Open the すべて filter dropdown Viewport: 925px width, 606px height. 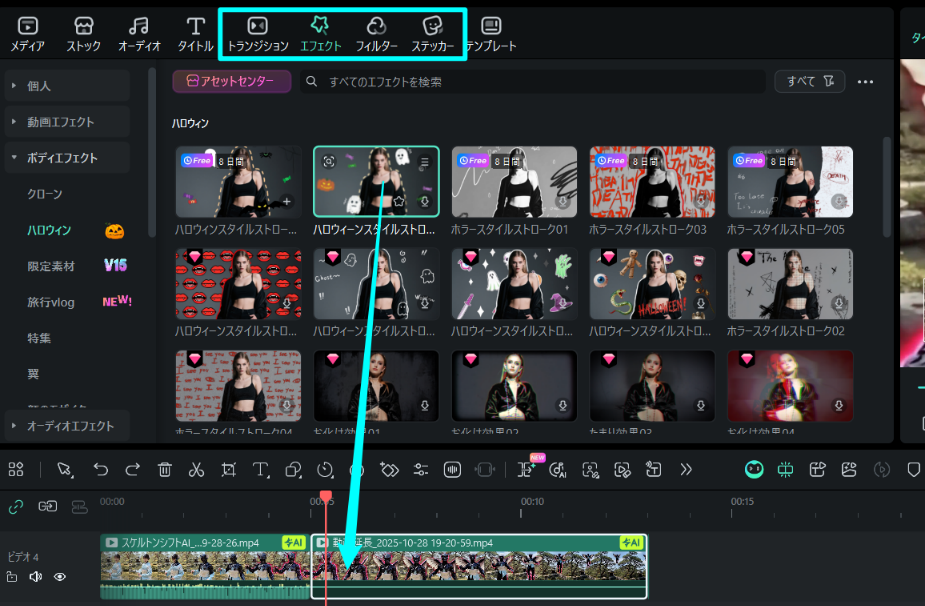click(x=809, y=81)
